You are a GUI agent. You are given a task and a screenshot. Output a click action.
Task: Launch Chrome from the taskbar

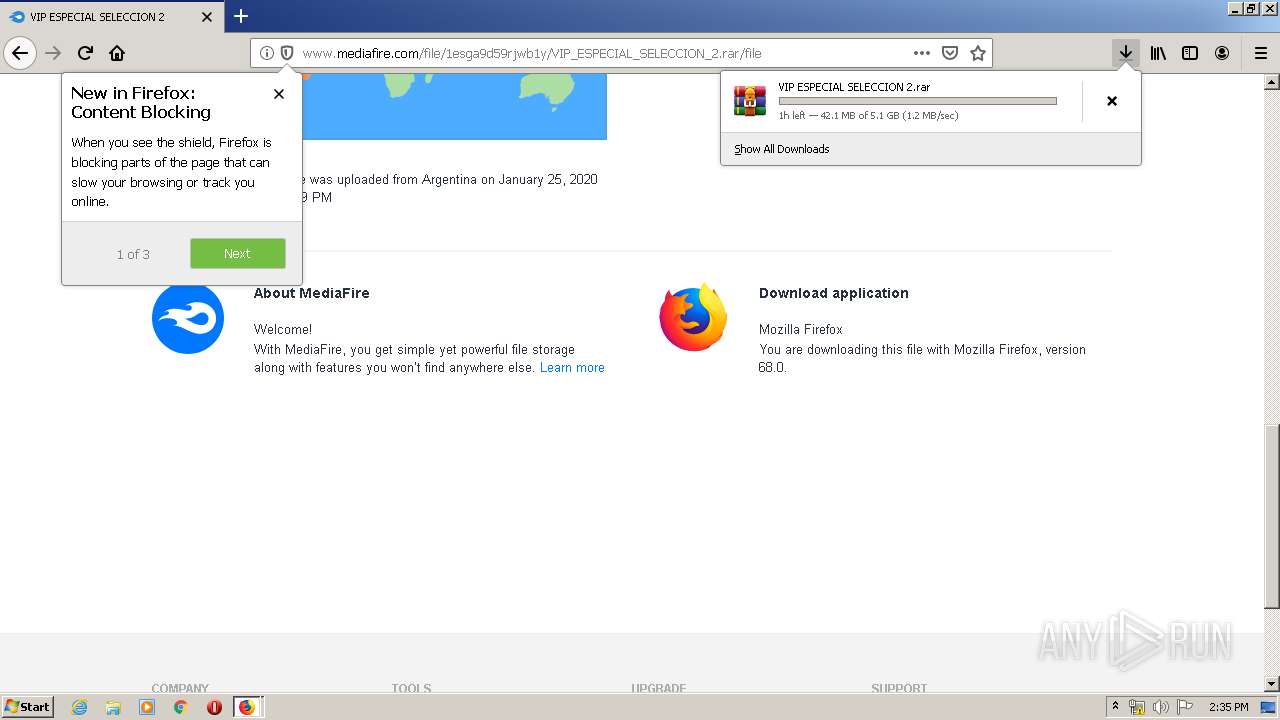(x=180, y=707)
